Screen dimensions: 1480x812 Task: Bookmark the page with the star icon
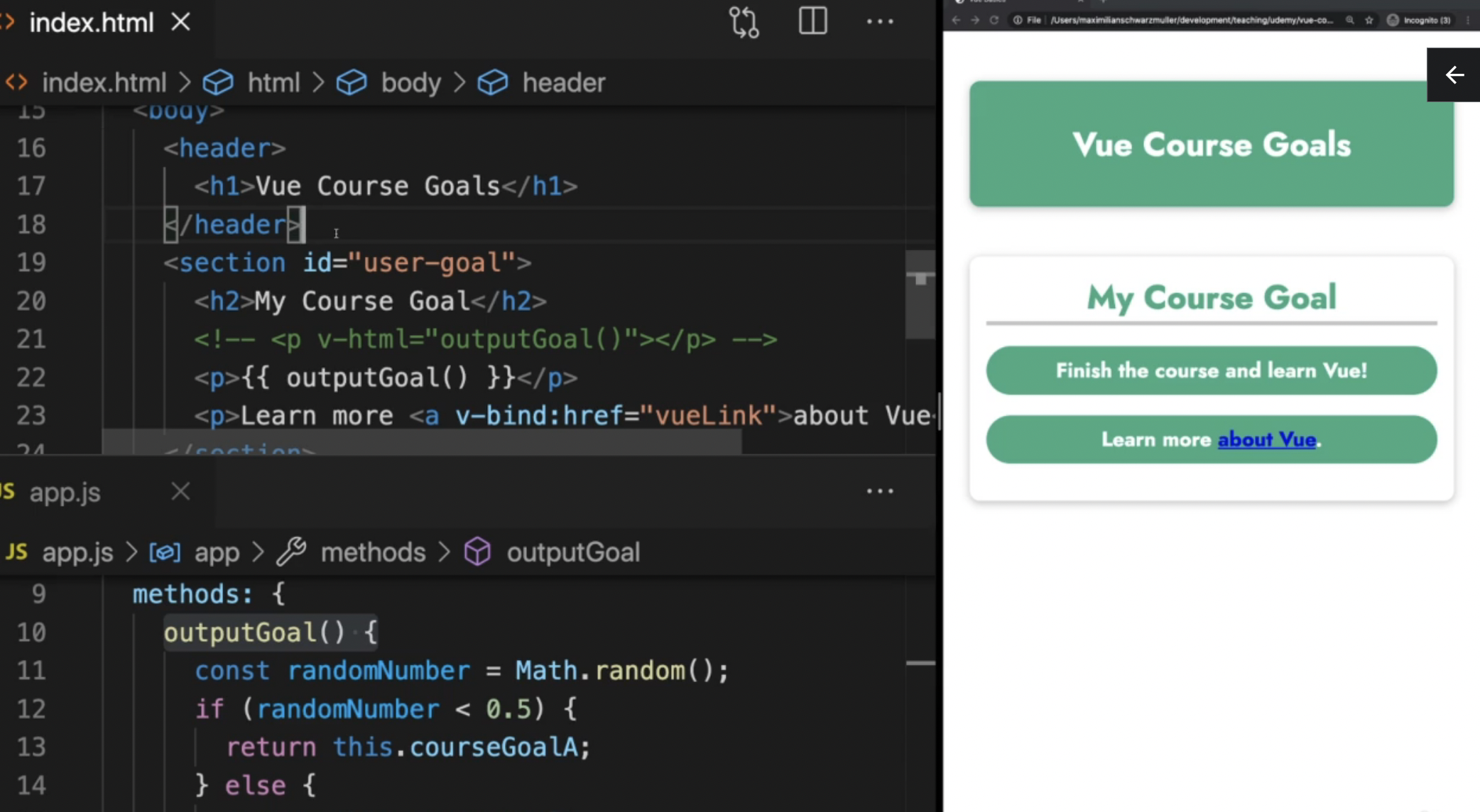tap(1369, 20)
